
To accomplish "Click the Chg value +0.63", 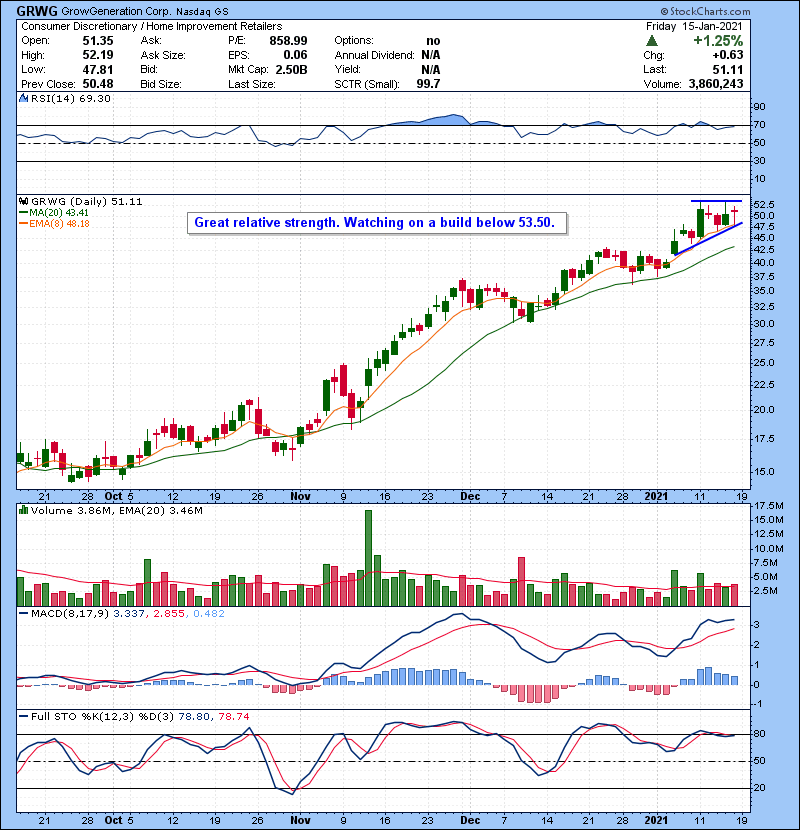I will coord(727,55).
